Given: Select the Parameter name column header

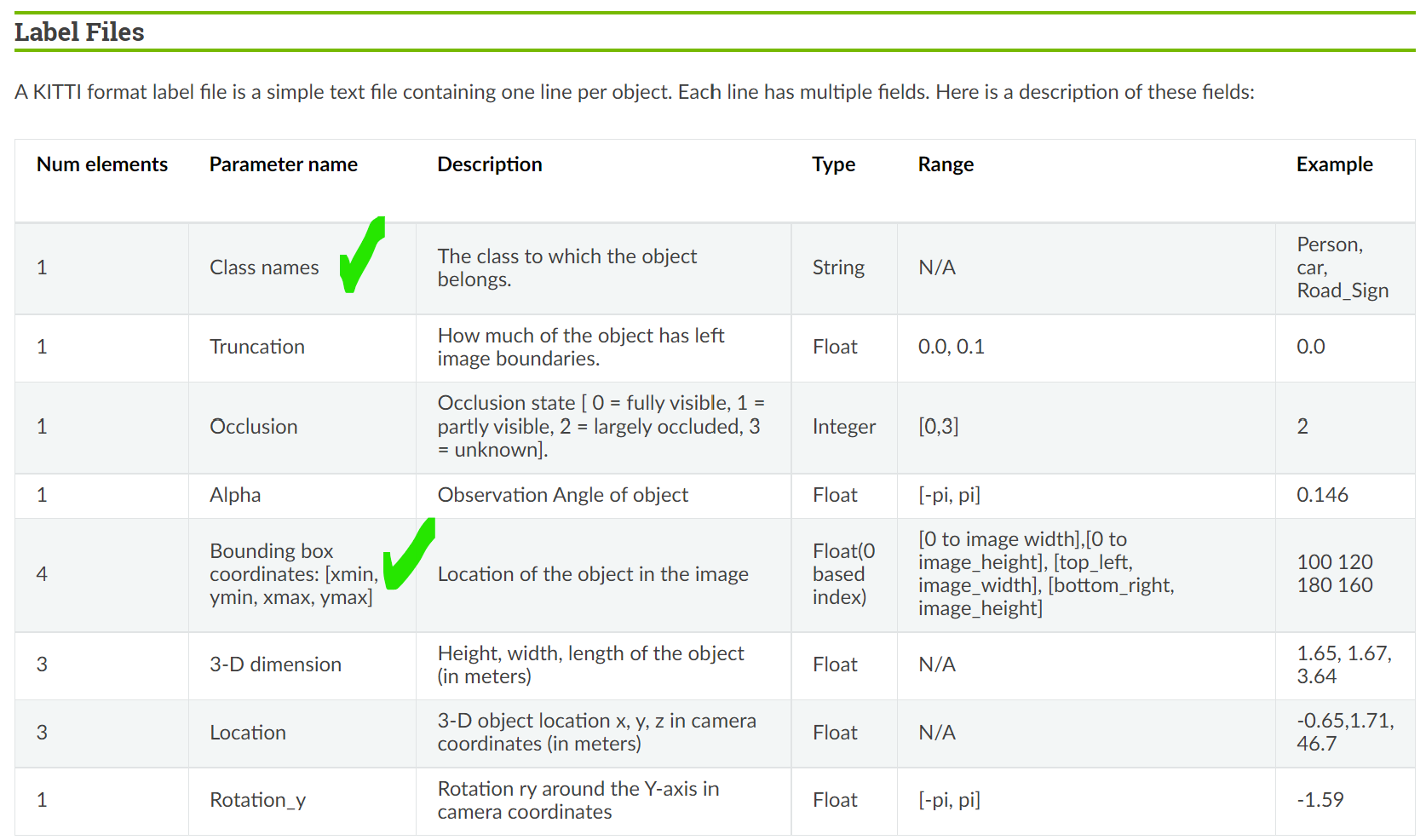Looking at the screenshot, I should click(x=283, y=164).
